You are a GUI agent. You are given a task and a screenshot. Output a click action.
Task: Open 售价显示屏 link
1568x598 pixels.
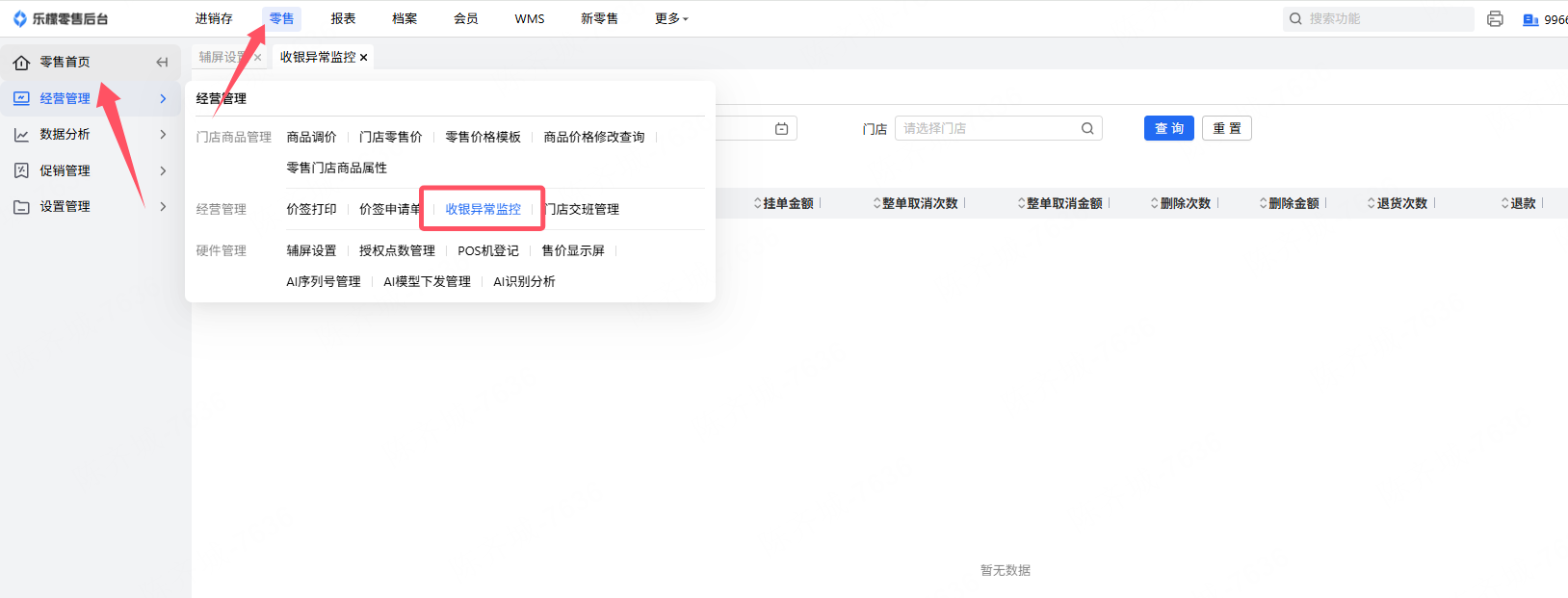pyautogui.click(x=573, y=250)
